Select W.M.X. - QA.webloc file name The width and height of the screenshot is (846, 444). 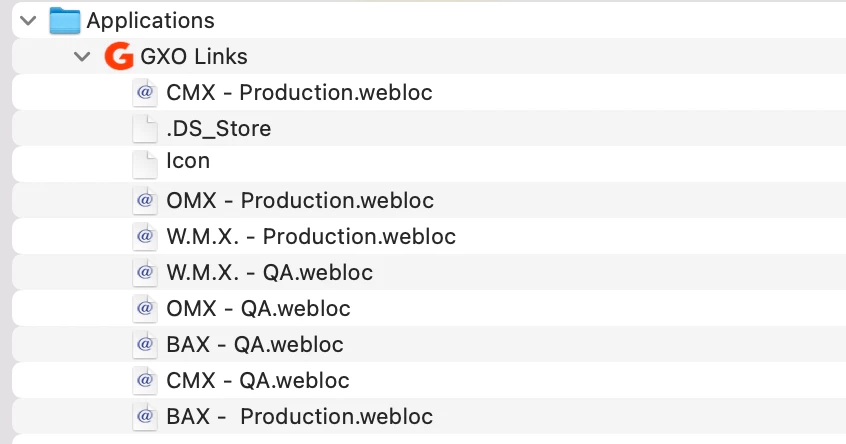(269, 272)
